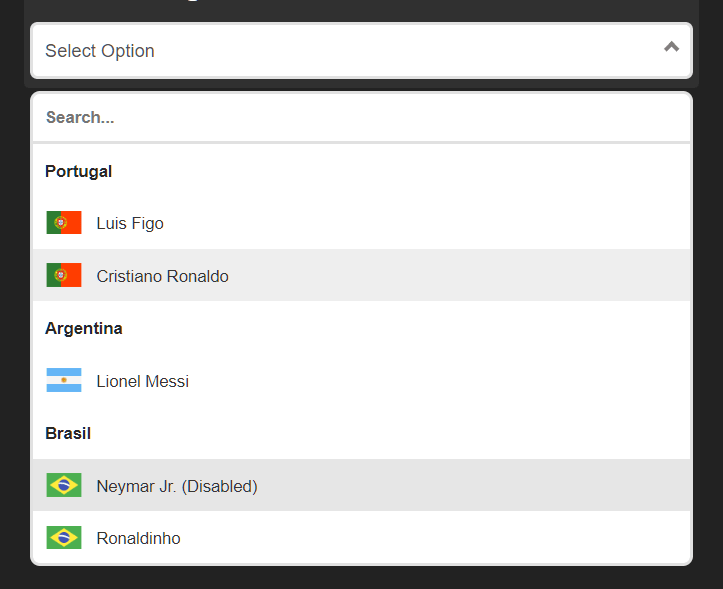723x589 pixels.
Task: Focus the Search... input field
Action: (x=361, y=117)
